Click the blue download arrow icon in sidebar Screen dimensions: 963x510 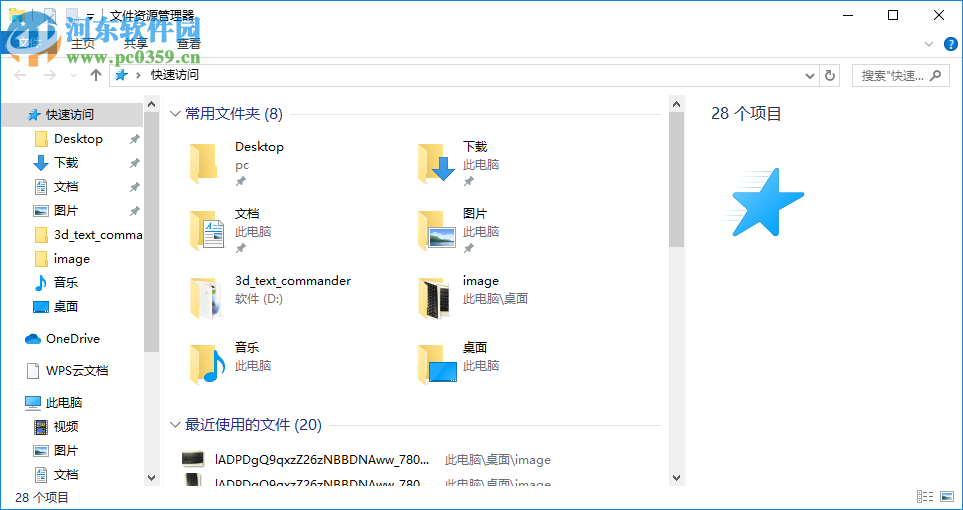(x=41, y=163)
